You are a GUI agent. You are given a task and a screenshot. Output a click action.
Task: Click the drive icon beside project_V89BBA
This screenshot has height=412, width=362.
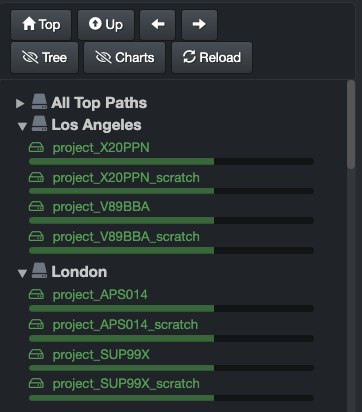coord(36,207)
